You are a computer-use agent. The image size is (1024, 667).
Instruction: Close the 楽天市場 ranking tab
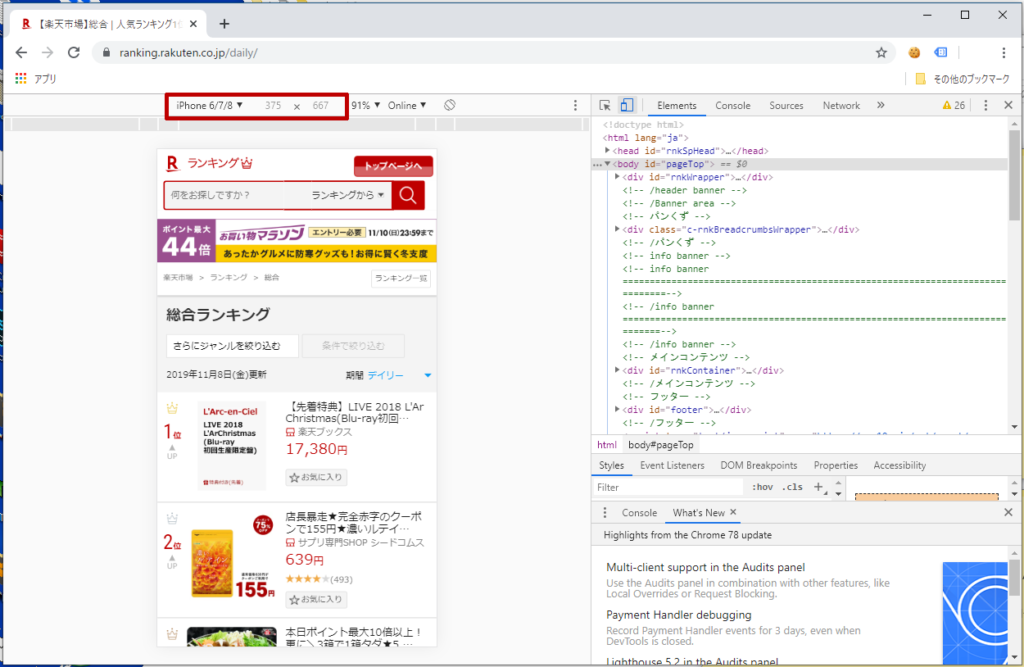click(x=193, y=24)
